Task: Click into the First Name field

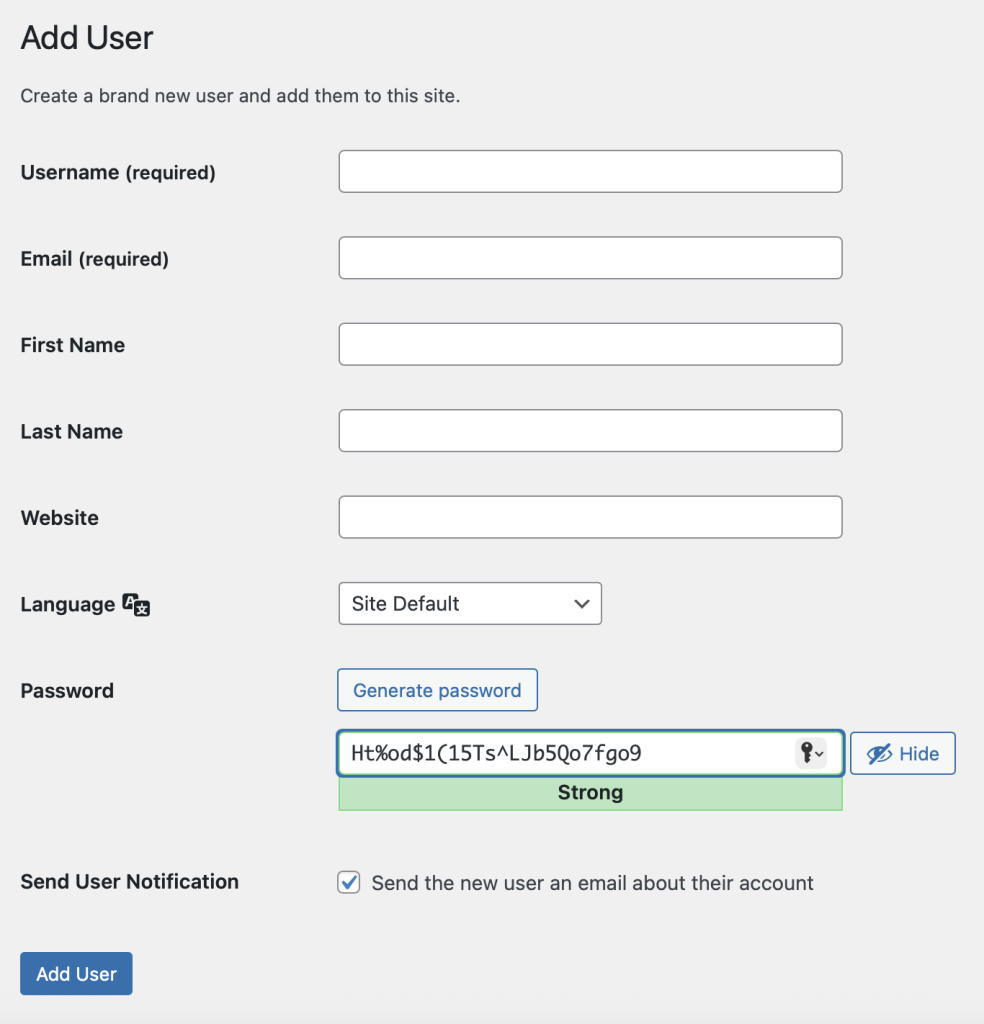Action: (x=590, y=344)
